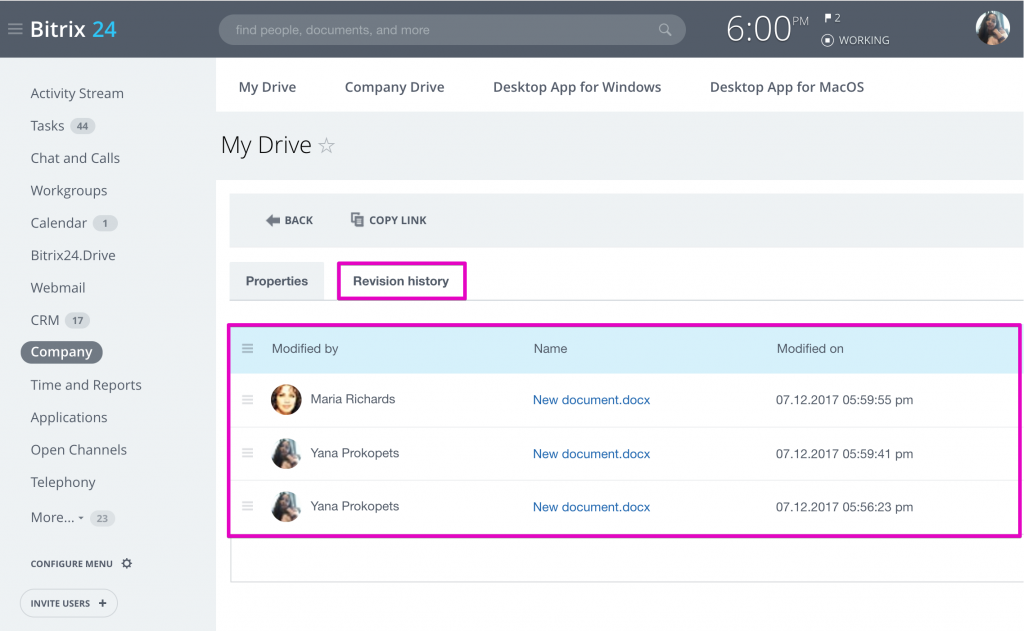Click Maria Richards avatar
Screen dimensions: 1024x631
click(286, 400)
